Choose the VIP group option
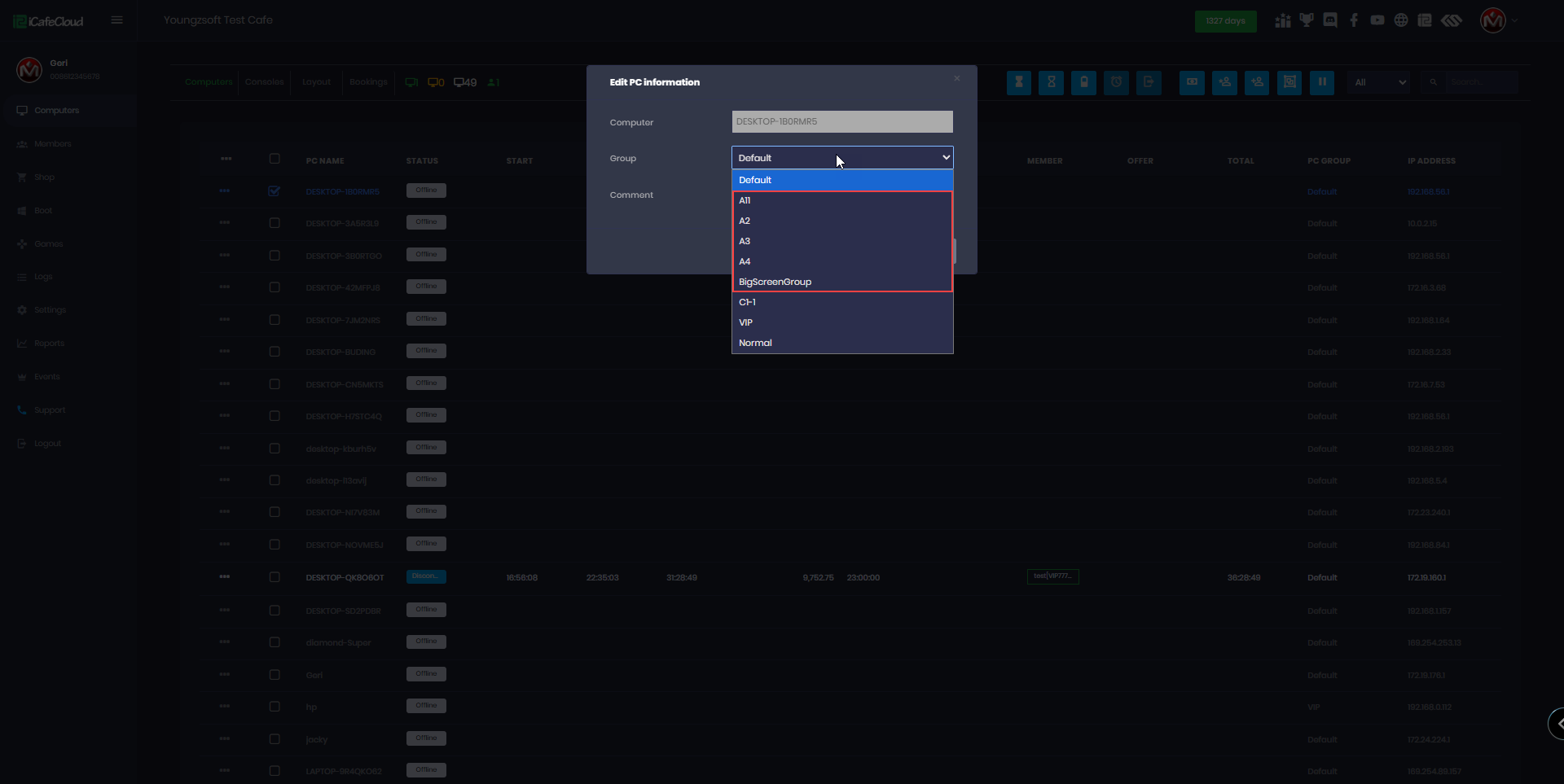The image size is (1564, 784). click(745, 322)
